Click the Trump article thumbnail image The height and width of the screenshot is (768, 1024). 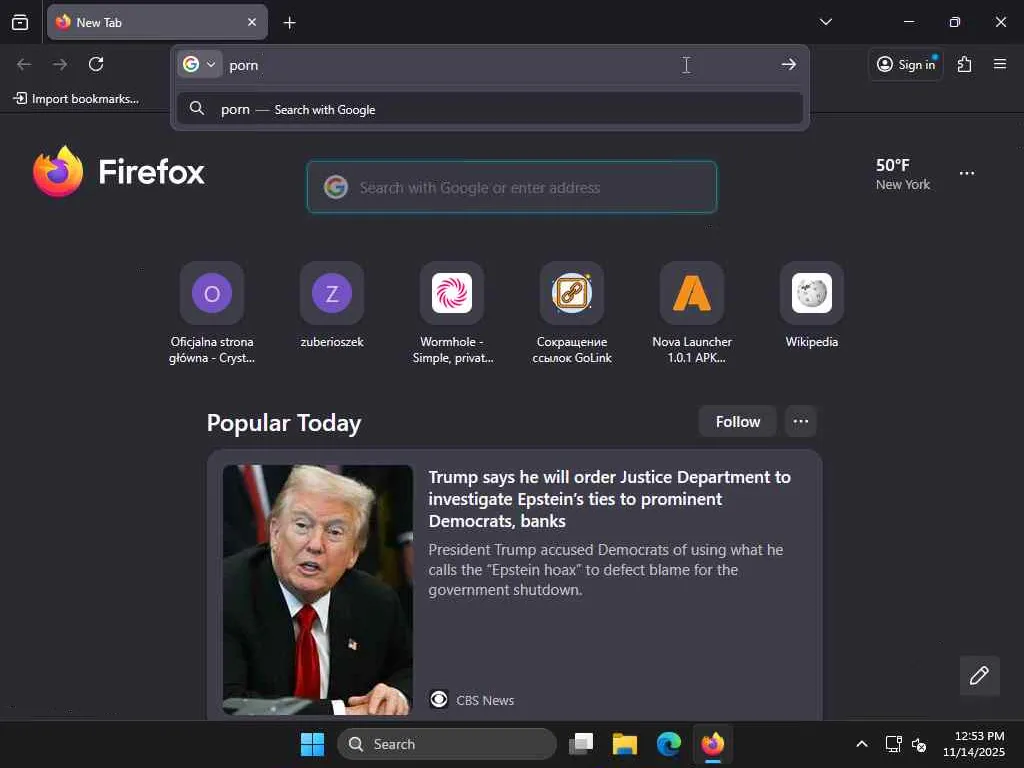click(x=317, y=590)
